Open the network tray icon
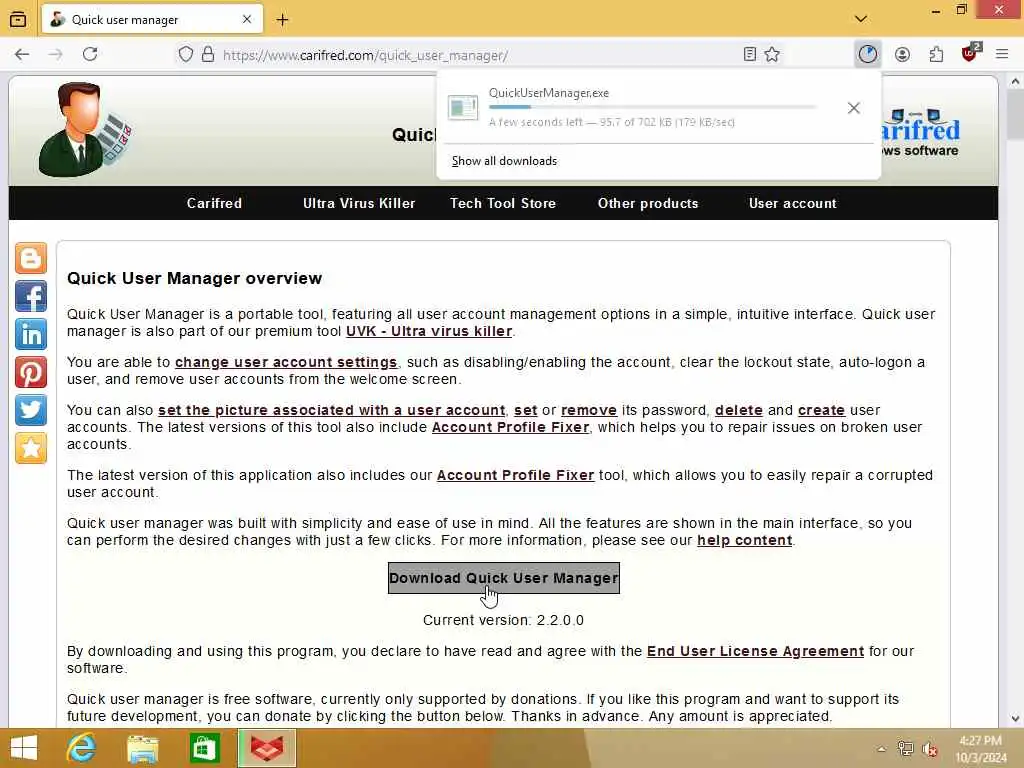Viewport: 1024px width, 768px height. (x=905, y=749)
